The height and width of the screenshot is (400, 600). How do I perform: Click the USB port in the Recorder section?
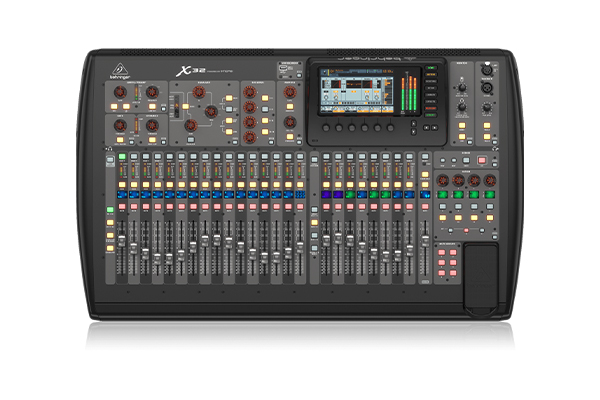click(284, 69)
